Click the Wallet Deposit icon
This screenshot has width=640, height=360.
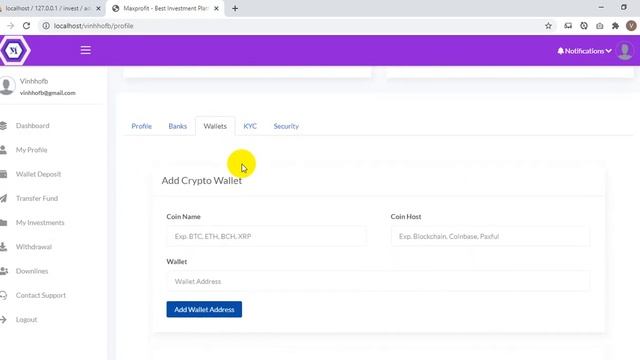tap(4, 174)
